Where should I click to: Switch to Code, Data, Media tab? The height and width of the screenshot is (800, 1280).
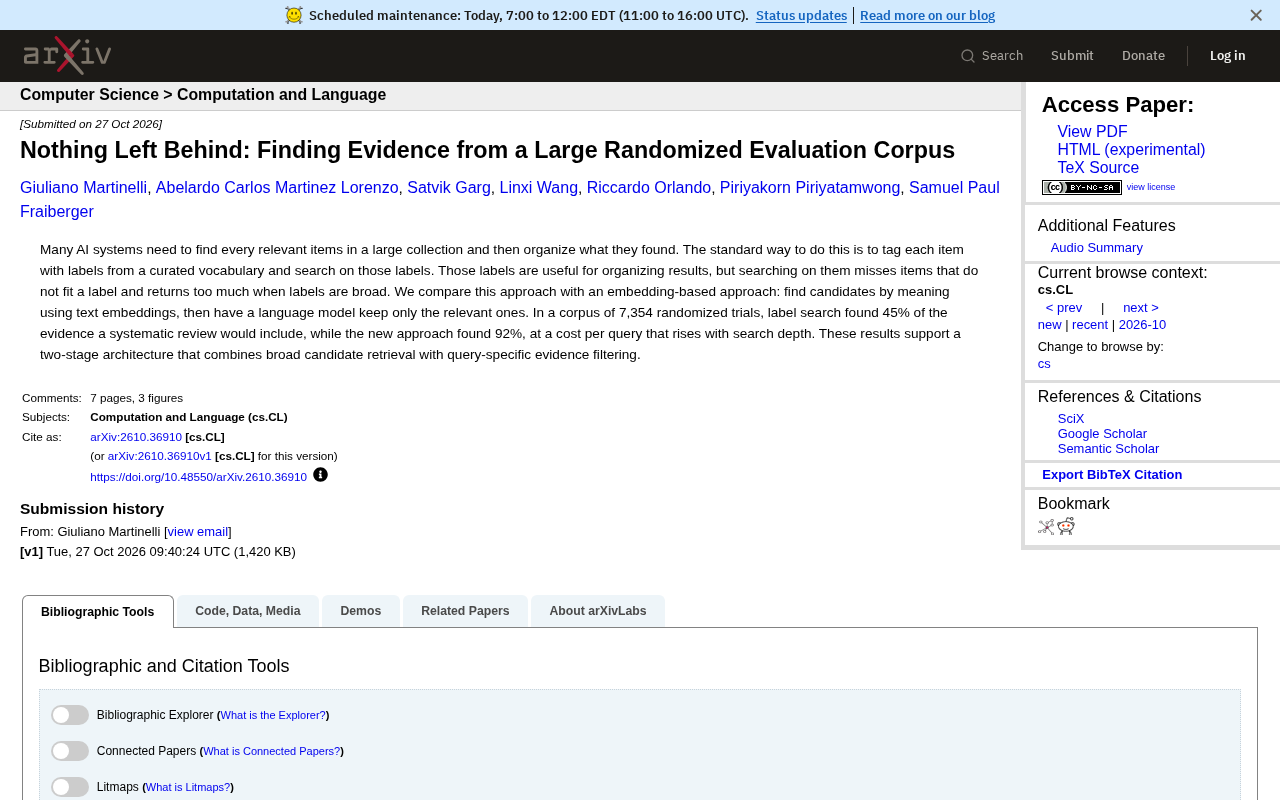pos(248,611)
